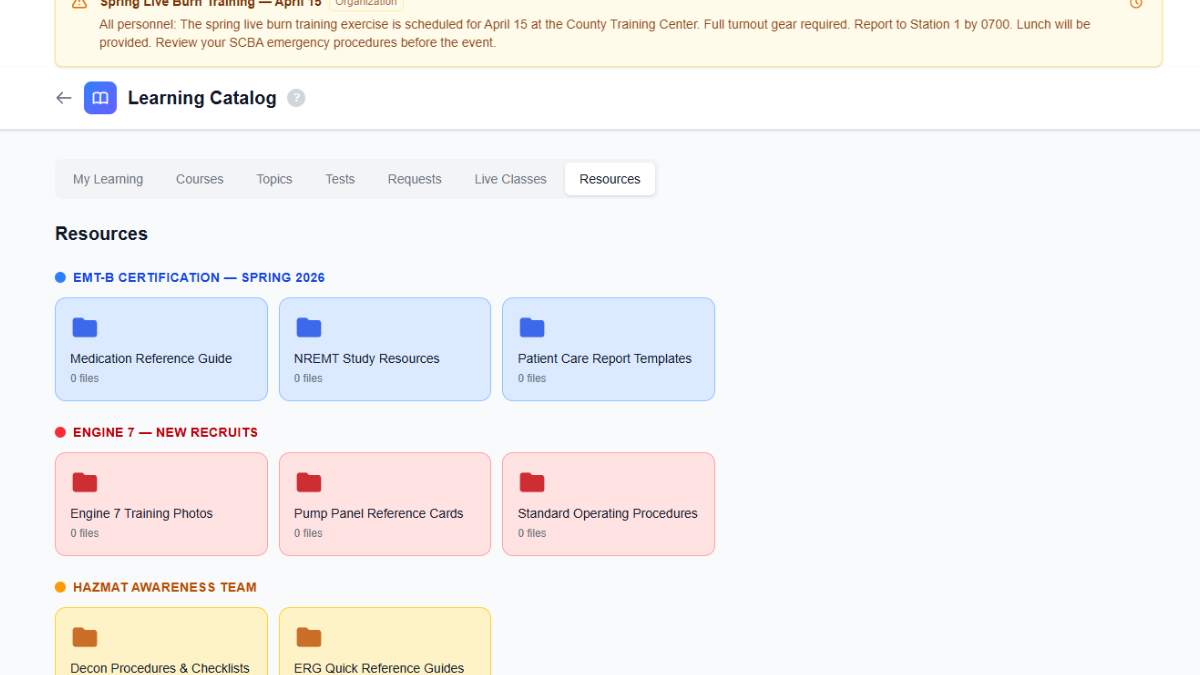Image resolution: width=1200 pixels, height=675 pixels.
Task: Click the NREMT Study Resources folder icon
Action: pos(309,328)
